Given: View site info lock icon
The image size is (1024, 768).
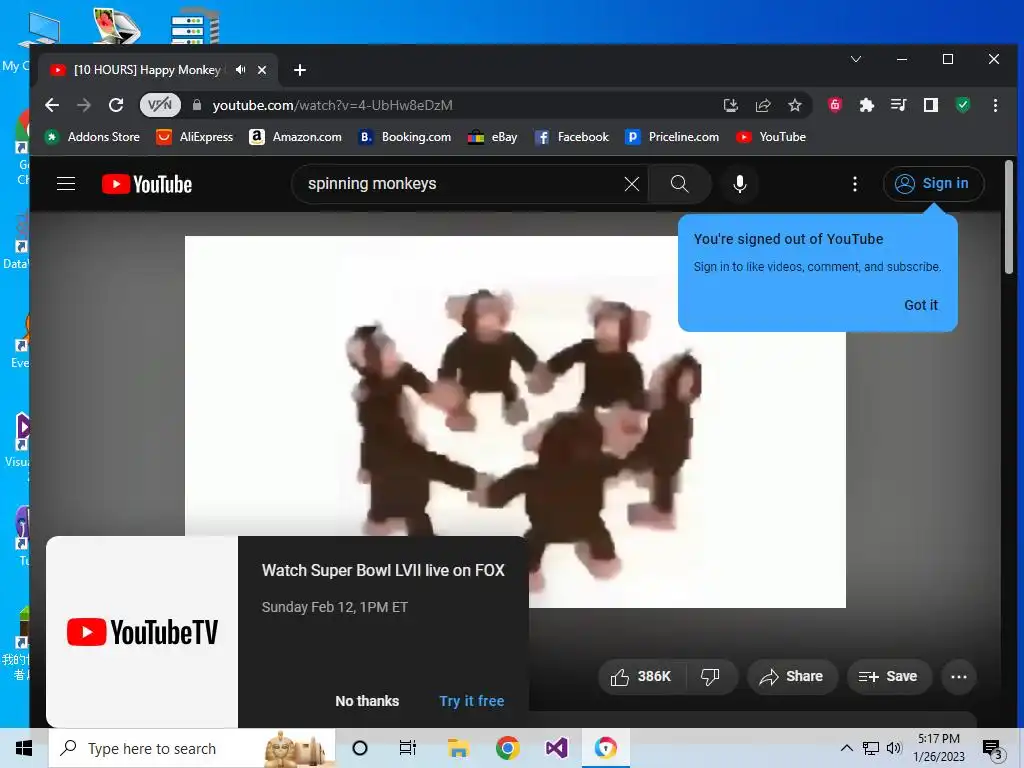Looking at the screenshot, I should 197,105.
